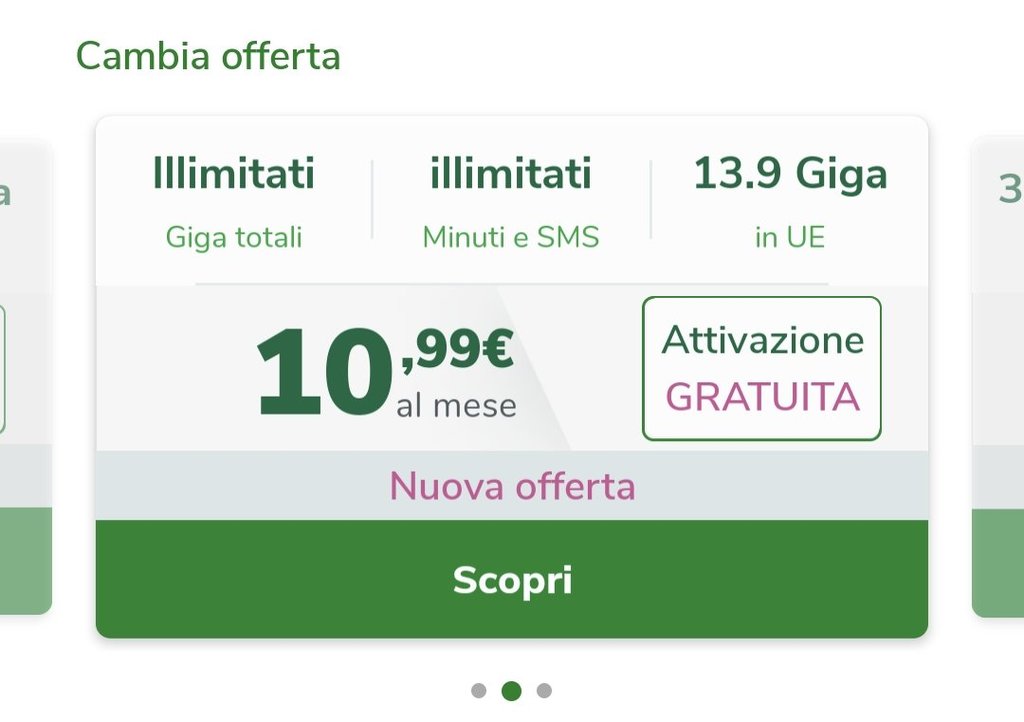Click the cut-off heading on the left card
The image size is (1024, 722).
6,192
